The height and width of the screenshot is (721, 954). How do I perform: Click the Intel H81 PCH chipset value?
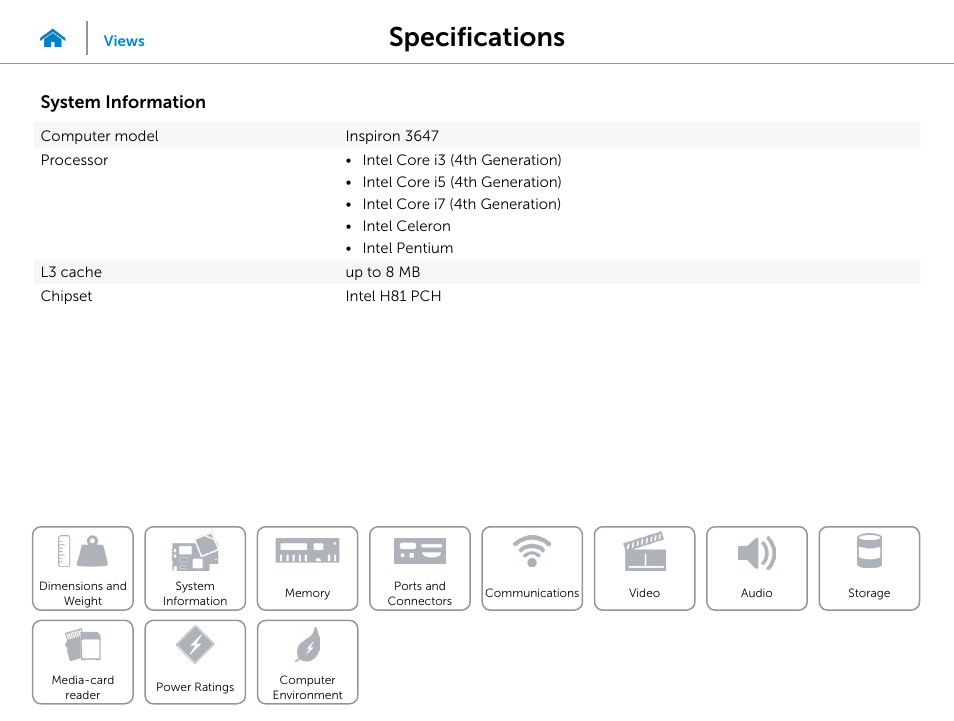393,296
